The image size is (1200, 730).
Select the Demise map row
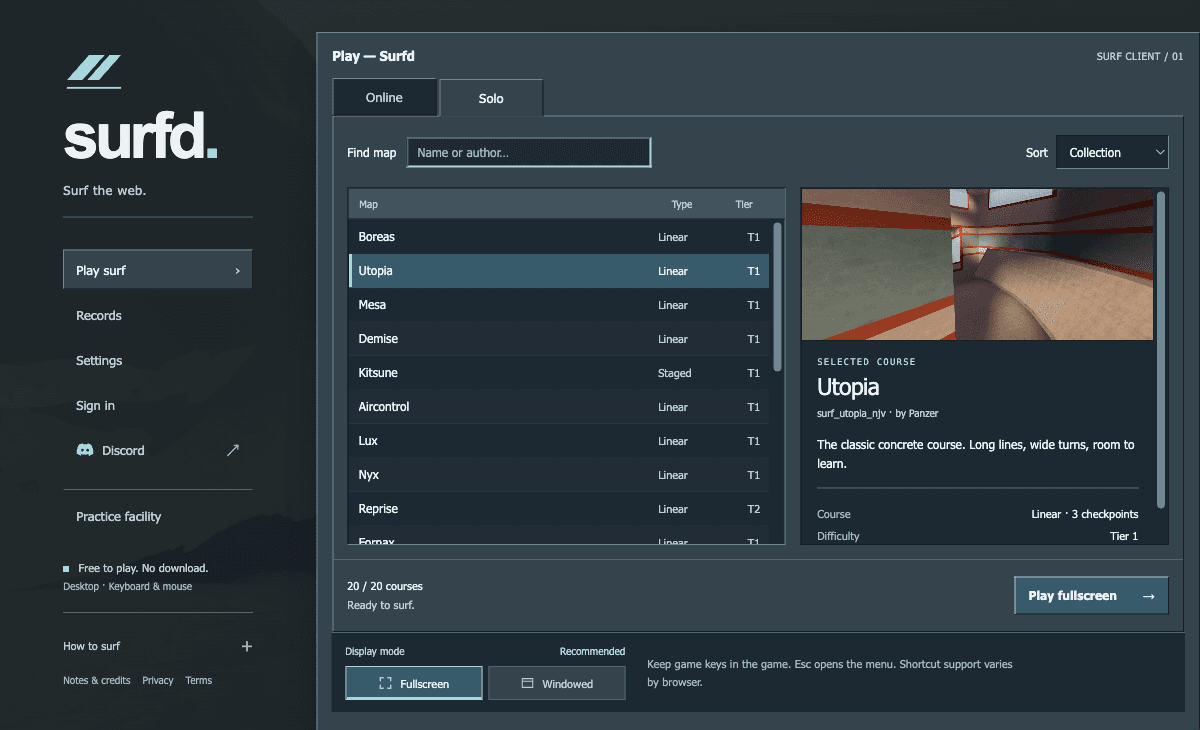pos(559,339)
